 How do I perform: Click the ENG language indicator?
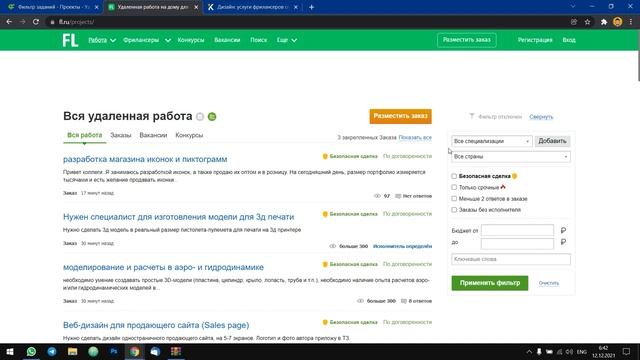pos(582,352)
